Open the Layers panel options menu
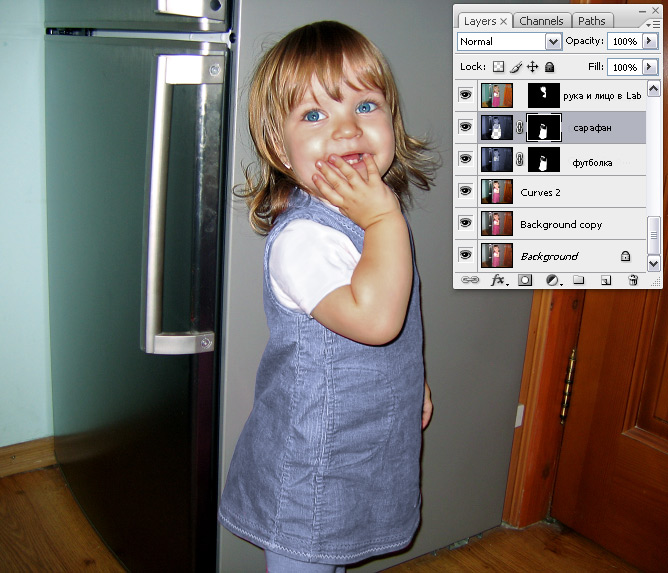668x573 pixels. coord(652,25)
